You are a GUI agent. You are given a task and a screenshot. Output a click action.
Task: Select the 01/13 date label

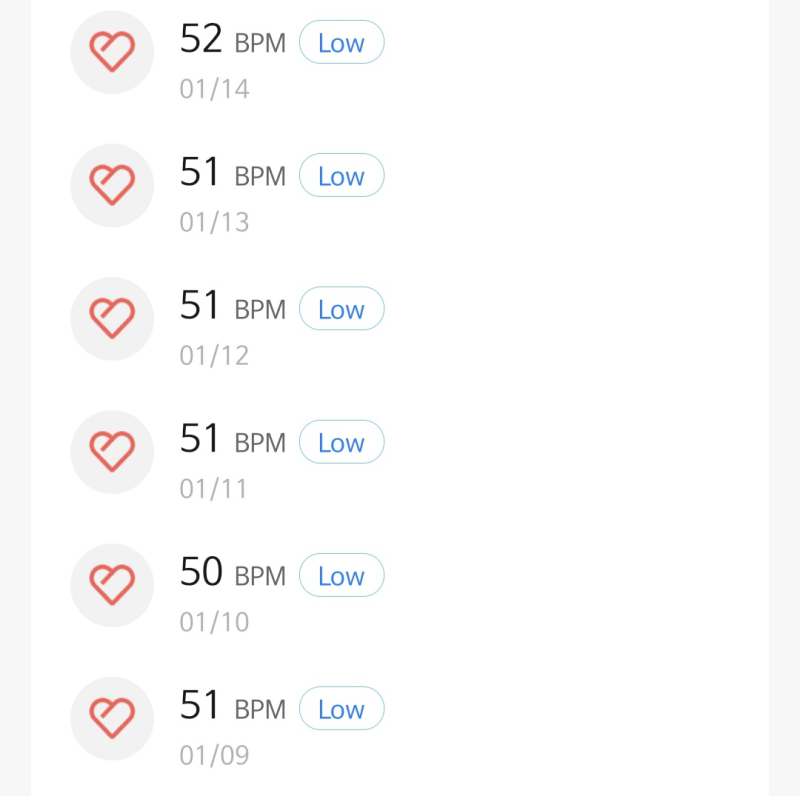coord(214,222)
